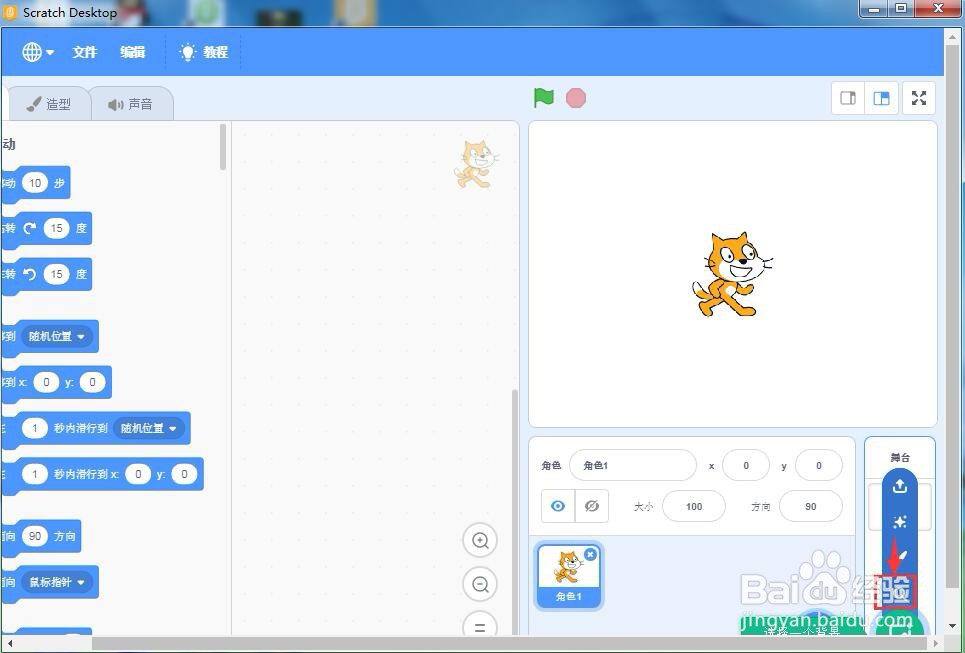Switch to the 造型 costumes tab
Screen dimensions: 965x653
49,104
